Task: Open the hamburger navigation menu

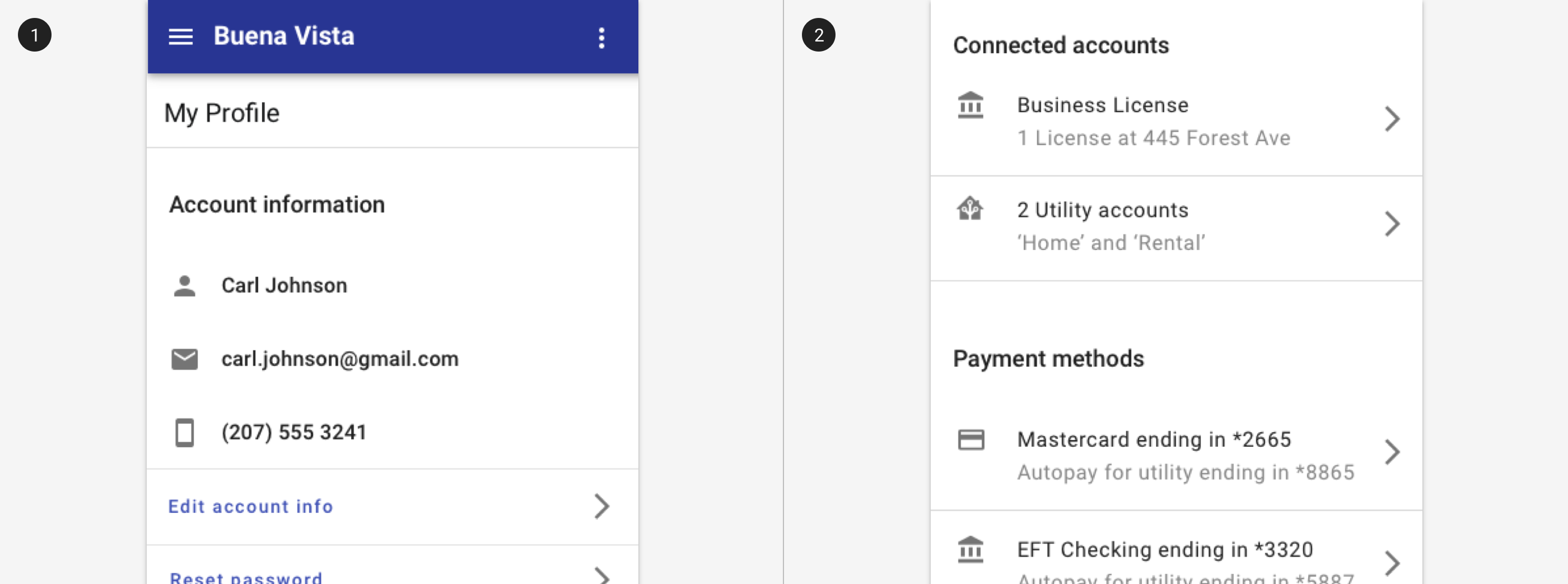Action: pyautogui.click(x=180, y=36)
